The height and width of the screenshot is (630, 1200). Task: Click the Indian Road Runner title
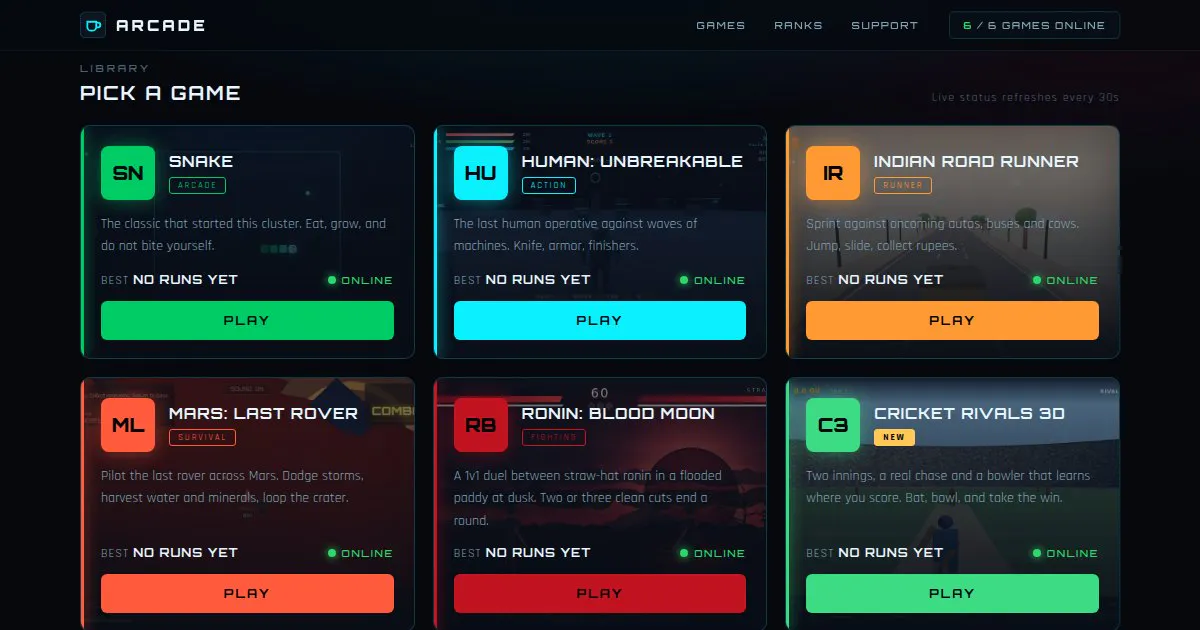click(976, 161)
